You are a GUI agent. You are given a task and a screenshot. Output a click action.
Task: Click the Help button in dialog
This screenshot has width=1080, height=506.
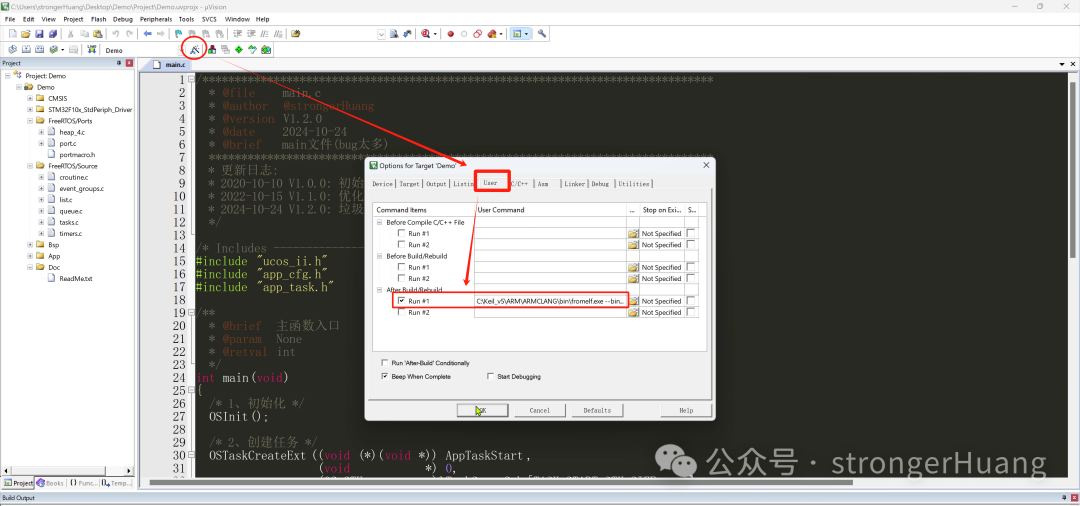[x=686, y=410]
